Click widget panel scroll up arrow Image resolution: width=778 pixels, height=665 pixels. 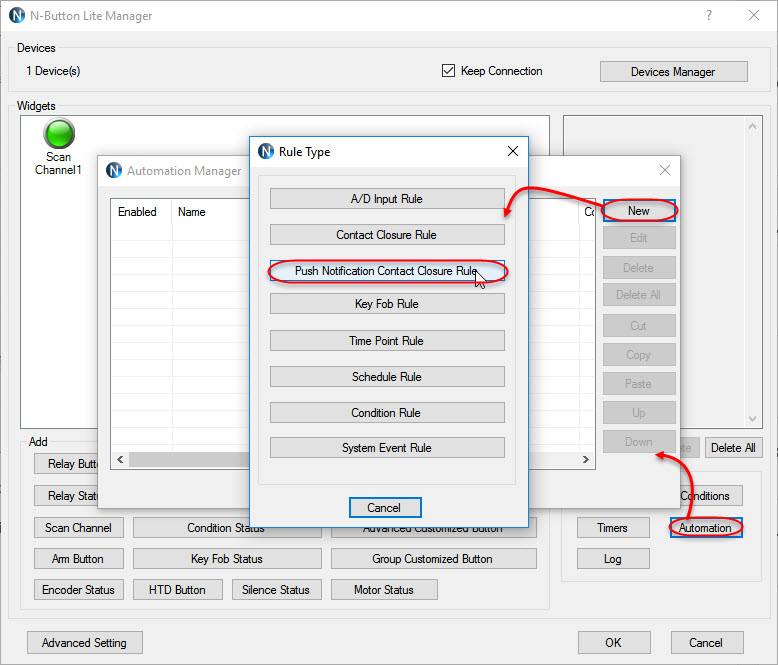752,127
